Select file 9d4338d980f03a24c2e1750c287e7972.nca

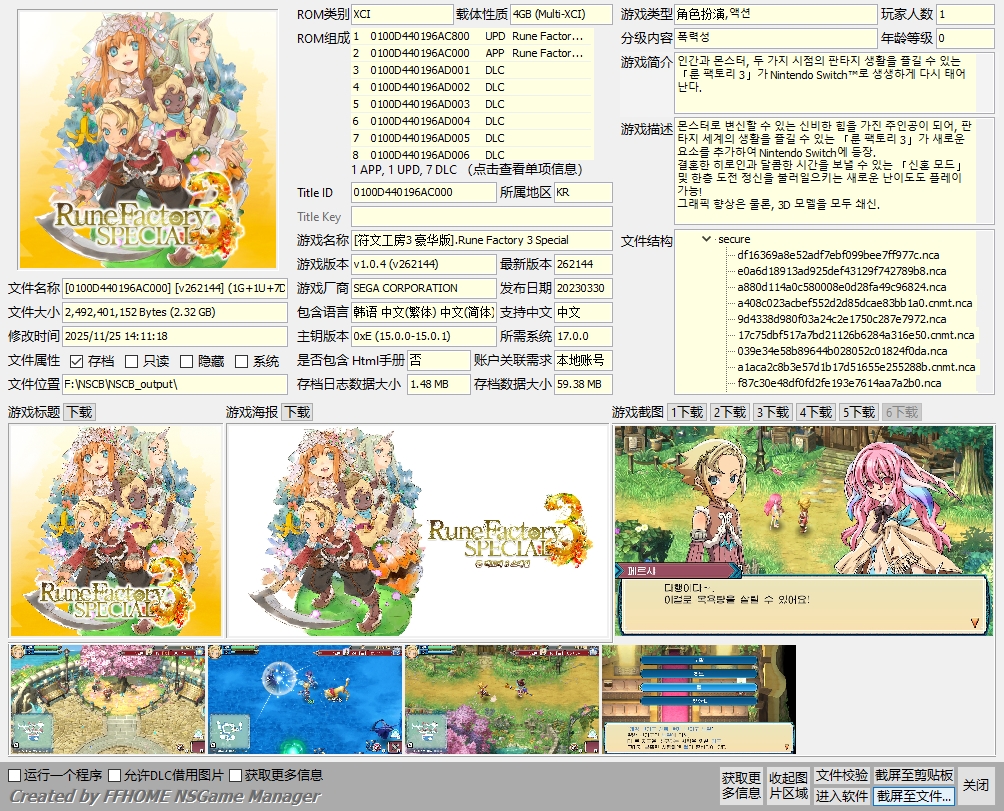click(x=841, y=319)
